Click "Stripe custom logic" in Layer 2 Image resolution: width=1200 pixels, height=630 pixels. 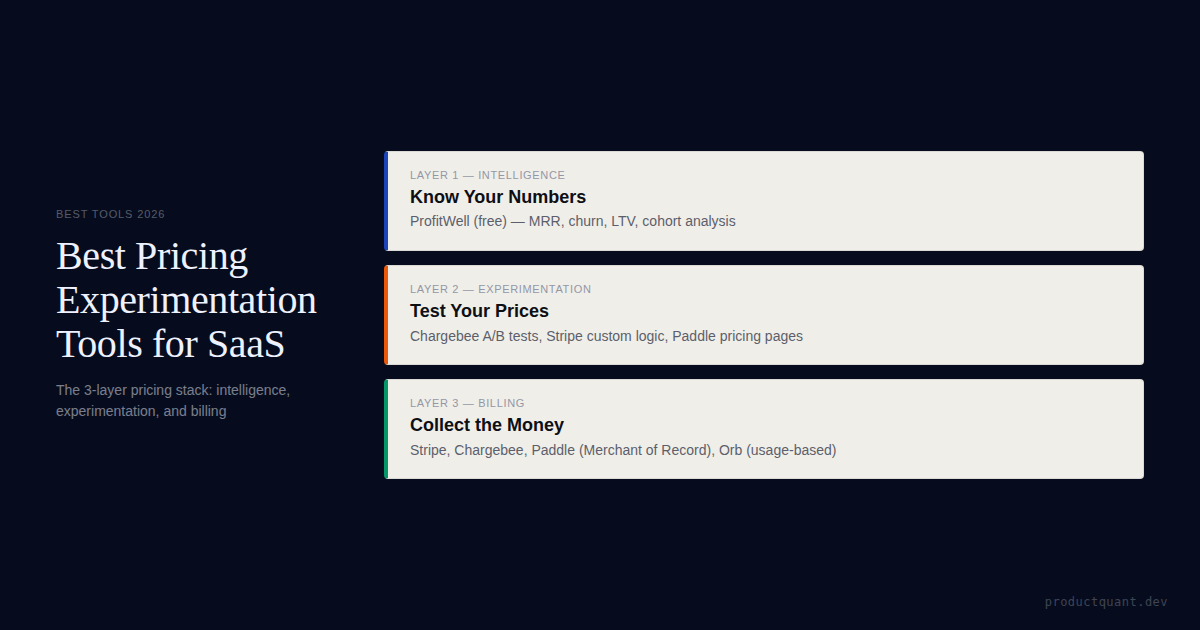pos(605,336)
